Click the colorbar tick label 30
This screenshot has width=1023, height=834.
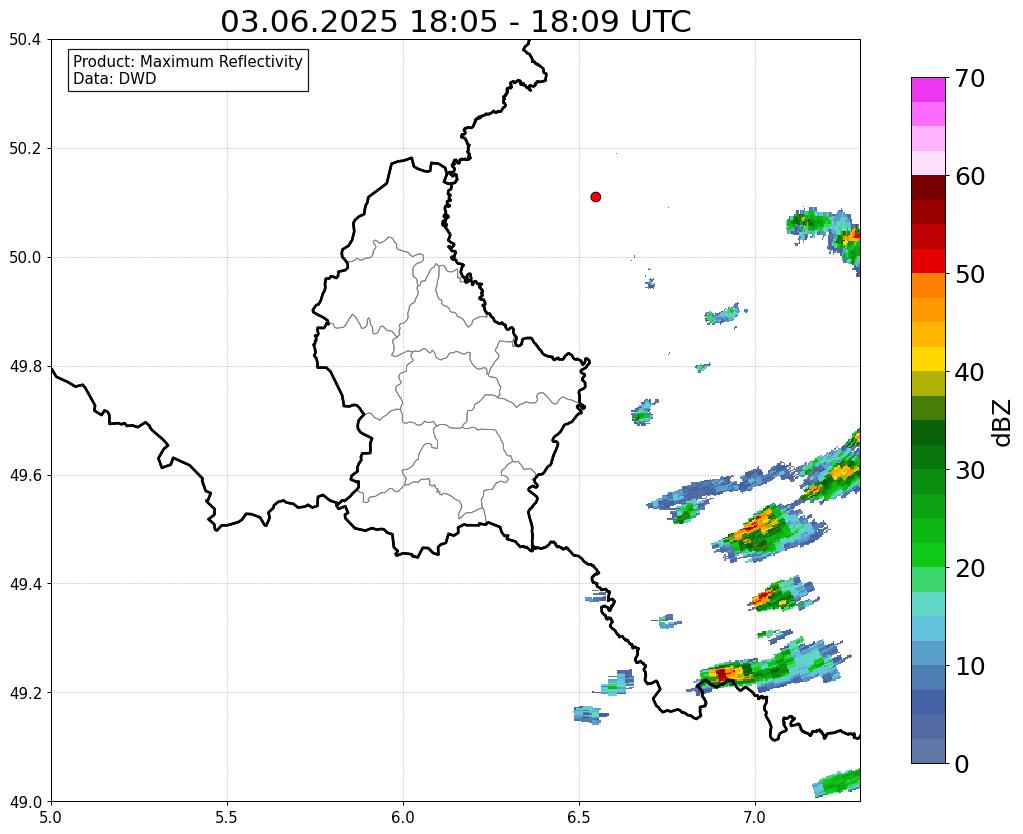click(970, 470)
